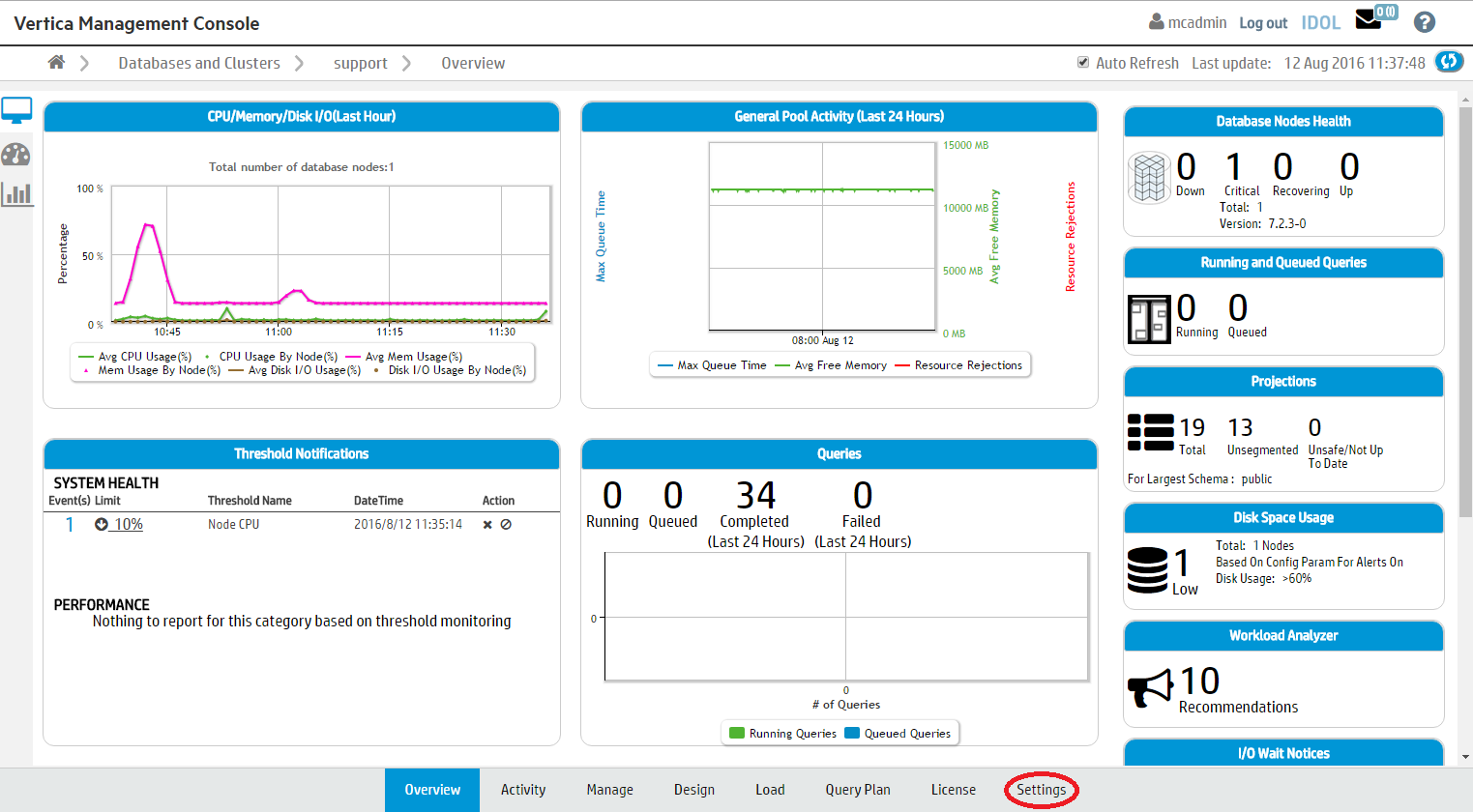Click breadcrumb chevron after support
The width and height of the screenshot is (1473, 812).
(x=406, y=63)
